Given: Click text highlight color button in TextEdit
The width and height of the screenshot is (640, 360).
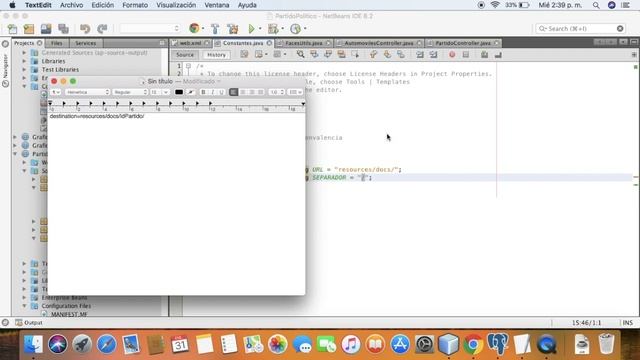Looking at the screenshot, I should click(190, 92).
